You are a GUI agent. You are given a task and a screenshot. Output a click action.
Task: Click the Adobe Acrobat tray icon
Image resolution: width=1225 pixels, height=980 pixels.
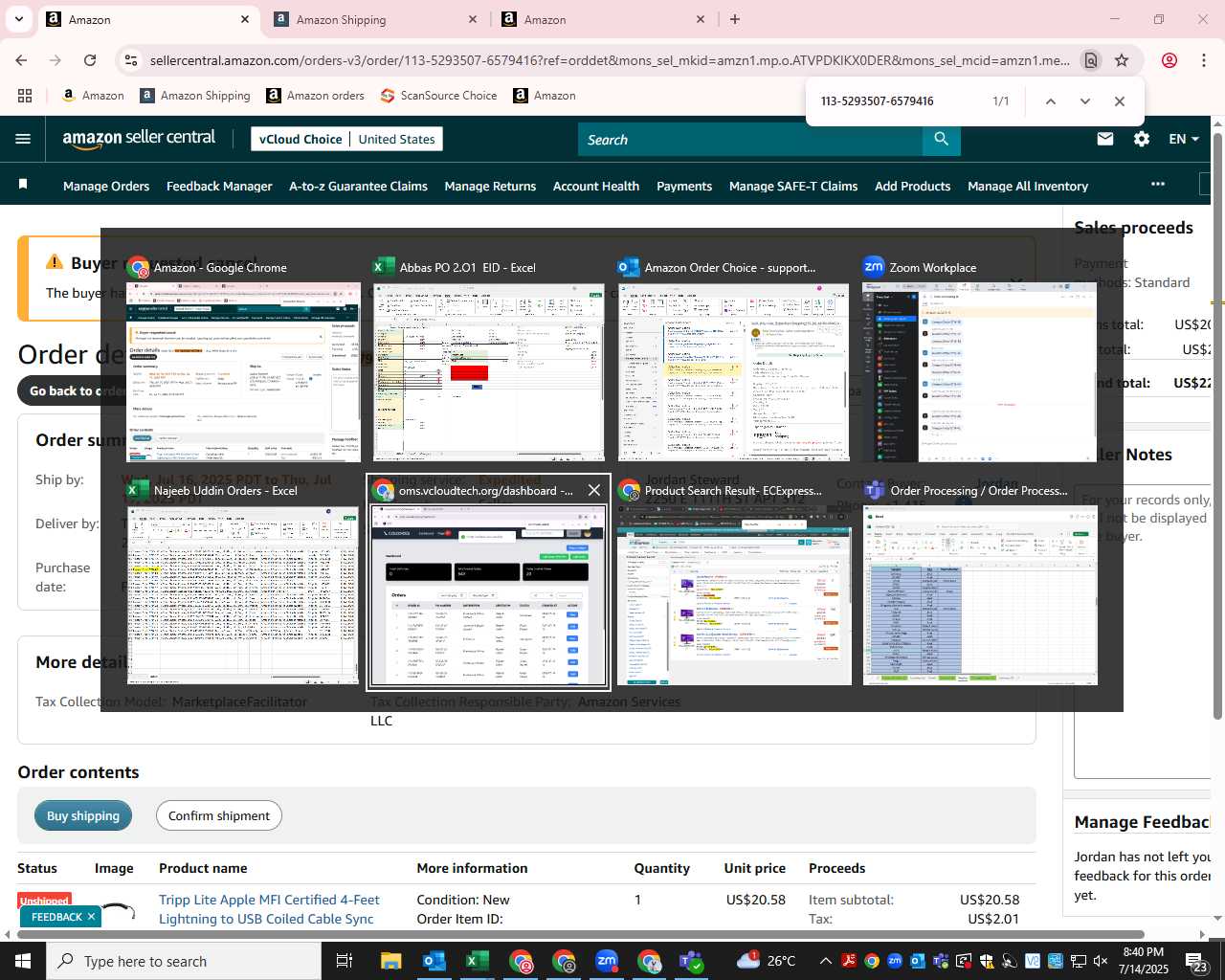(x=849, y=961)
